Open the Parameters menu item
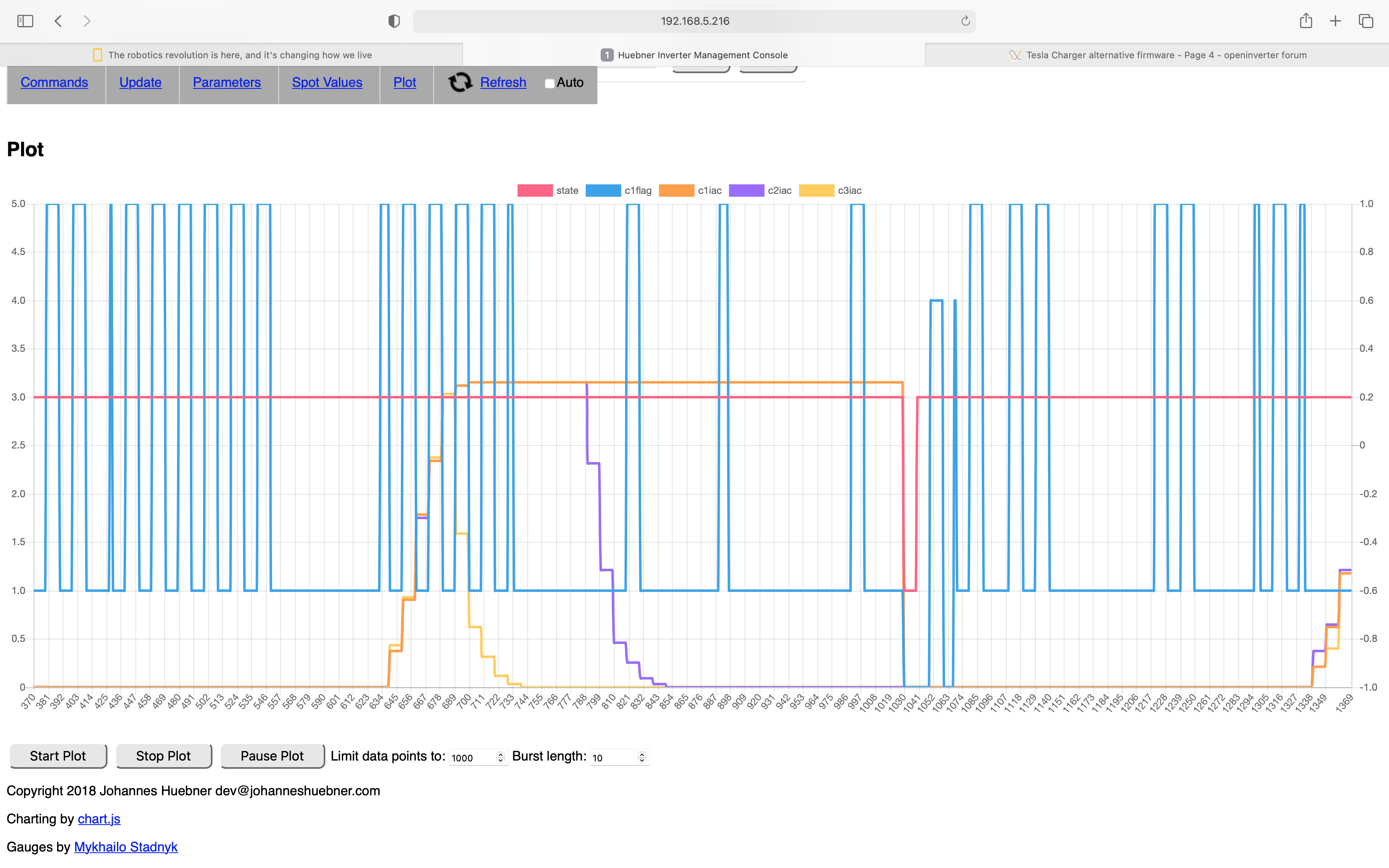The height and width of the screenshot is (868, 1389). pos(227,83)
